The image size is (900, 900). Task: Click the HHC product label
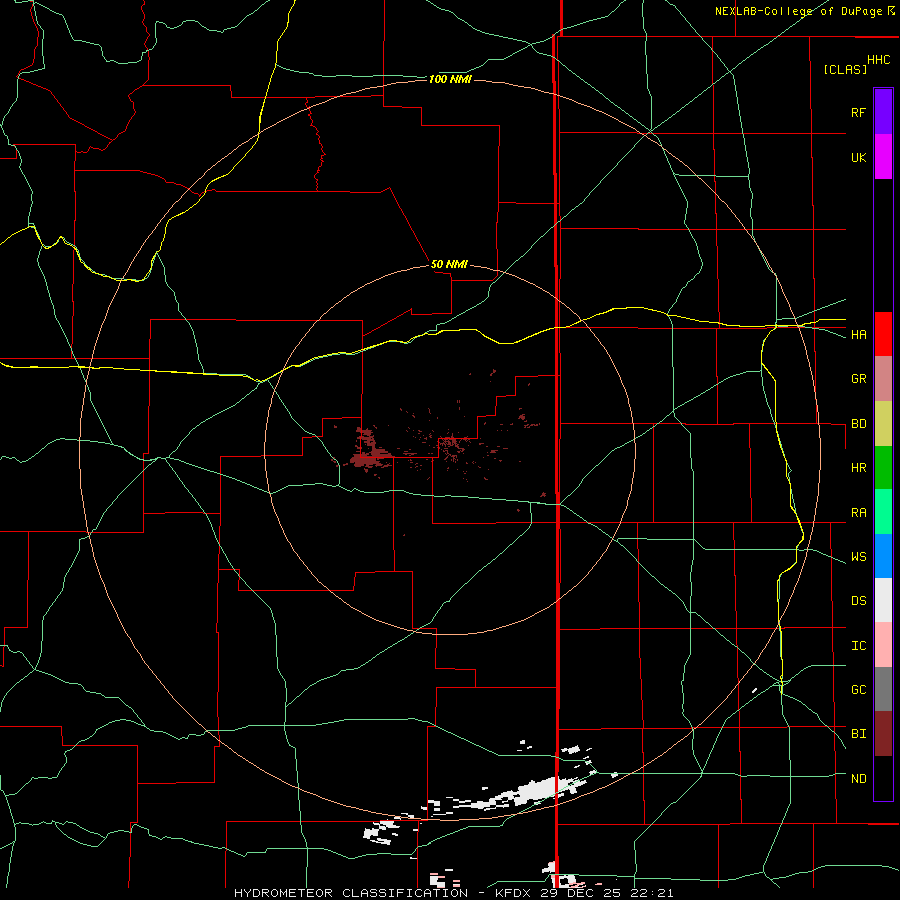coord(879,60)
